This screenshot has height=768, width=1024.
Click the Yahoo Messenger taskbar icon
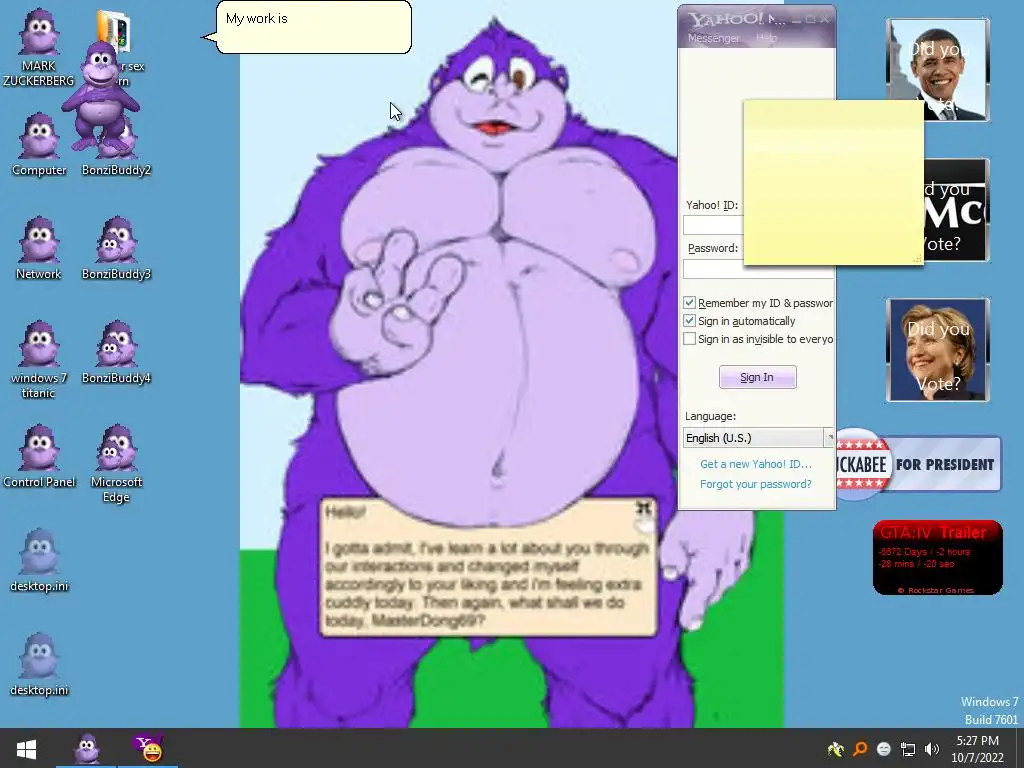[149, 748]
